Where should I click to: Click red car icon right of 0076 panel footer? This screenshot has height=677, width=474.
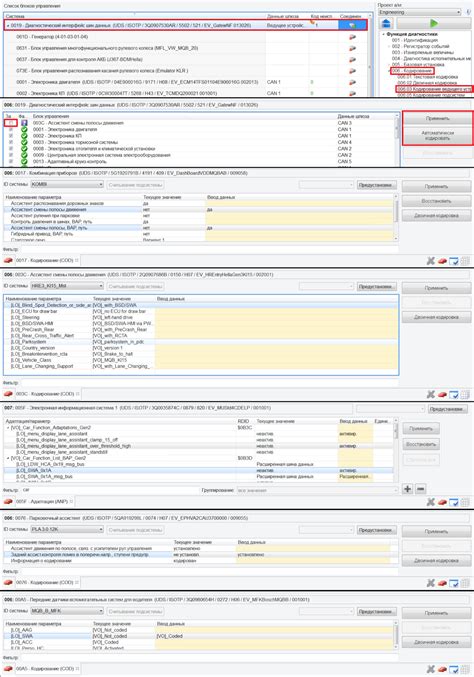pyautogui.click(x=442, y=583)
